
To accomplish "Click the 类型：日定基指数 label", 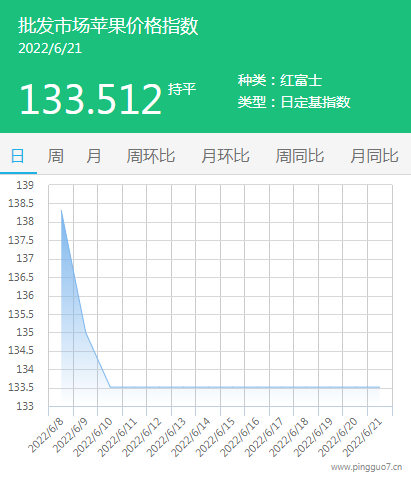I will pos(294,102).
